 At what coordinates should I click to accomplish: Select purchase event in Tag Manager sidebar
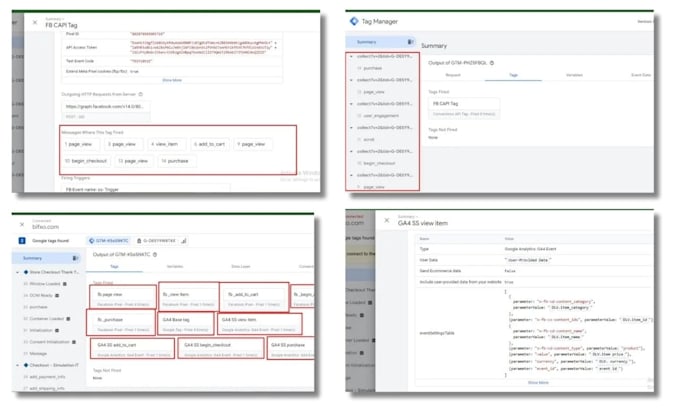(x=373, y=68)
